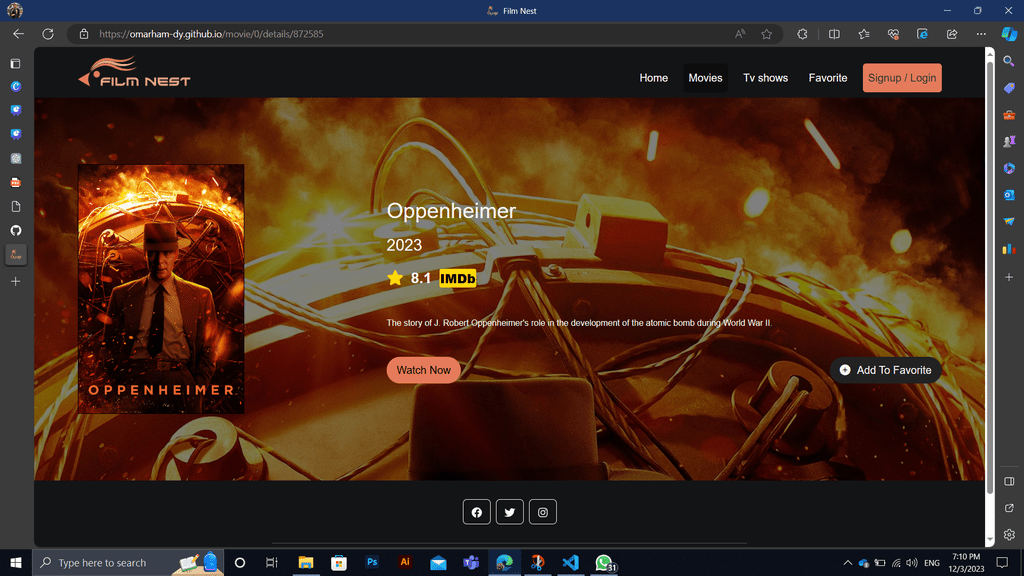Refresh the current page
The image size is (1024, 576).
[x=48, y=34]
